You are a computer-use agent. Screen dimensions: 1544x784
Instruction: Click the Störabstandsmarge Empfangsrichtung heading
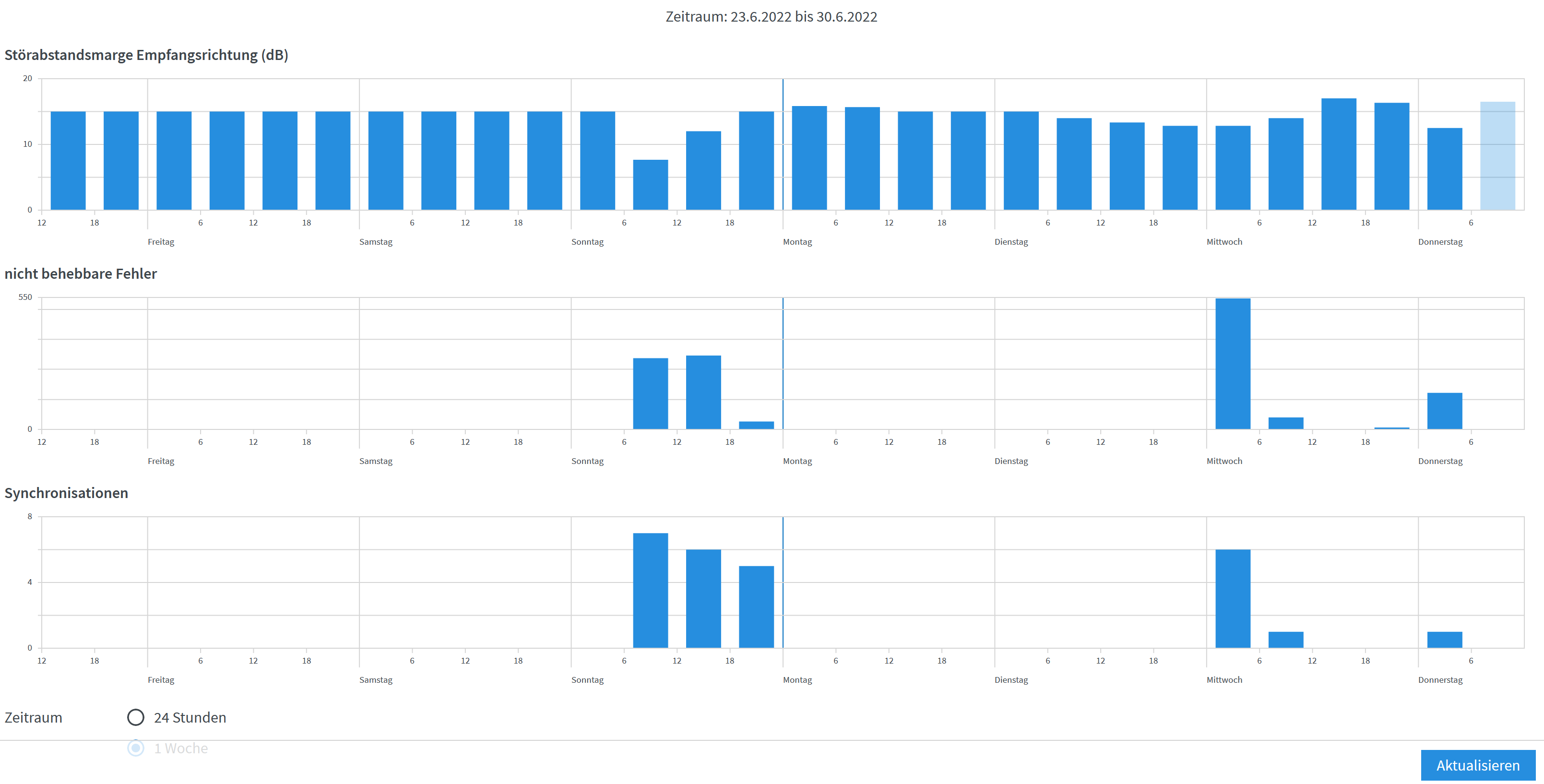click(x=146, y=55)
